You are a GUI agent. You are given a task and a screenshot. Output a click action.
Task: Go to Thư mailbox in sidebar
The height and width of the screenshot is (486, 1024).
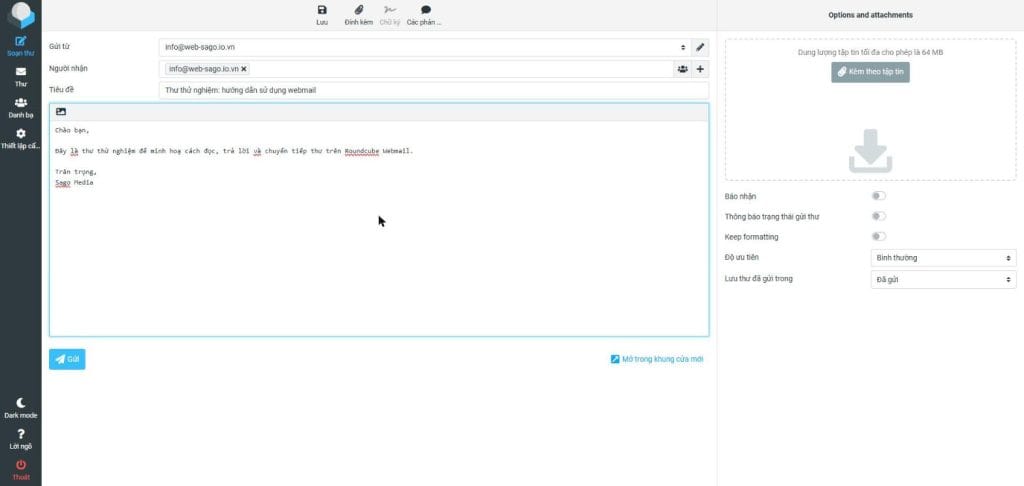[20, 77]
